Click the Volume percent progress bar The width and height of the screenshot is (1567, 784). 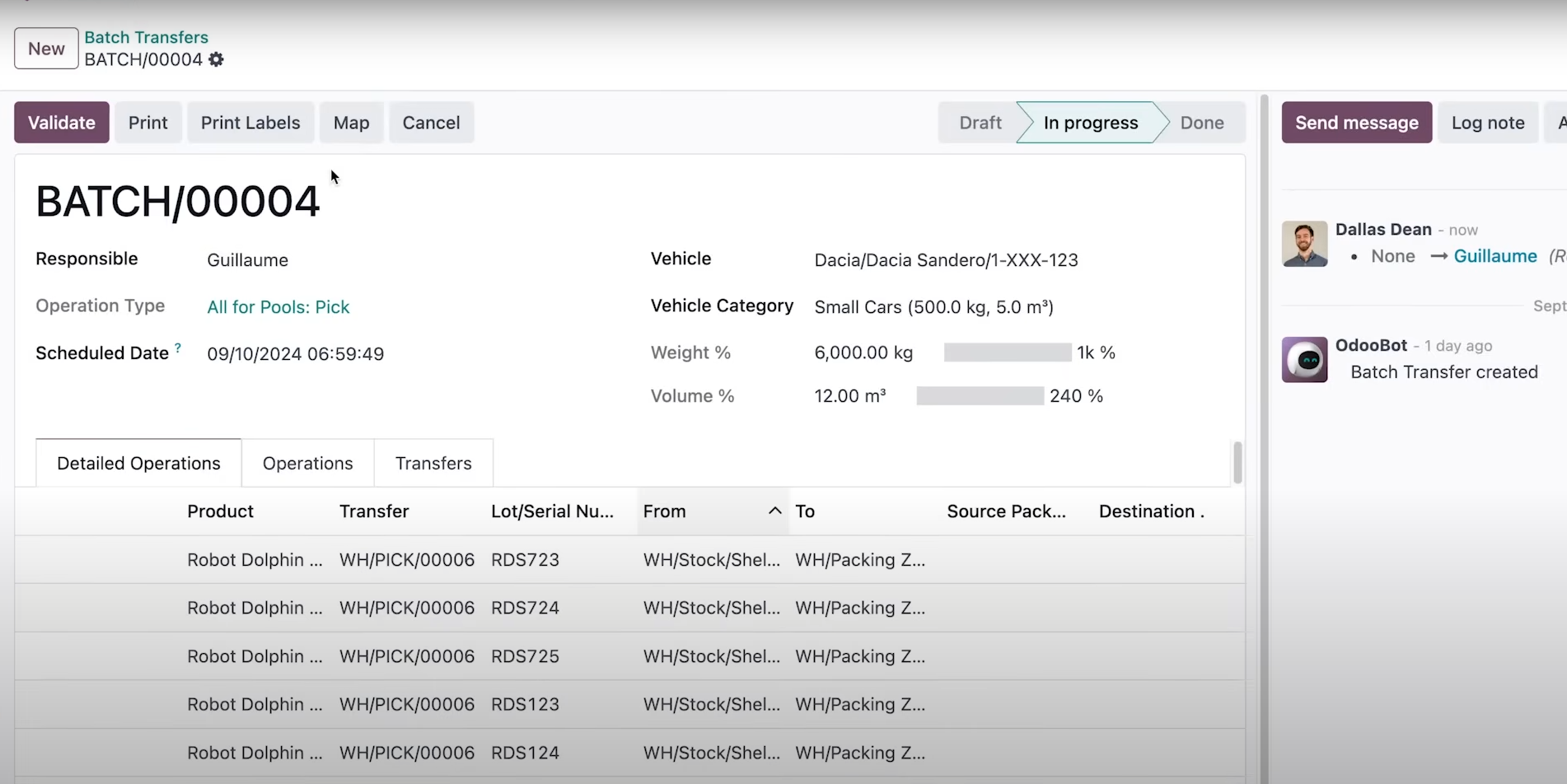coord(980,396)
